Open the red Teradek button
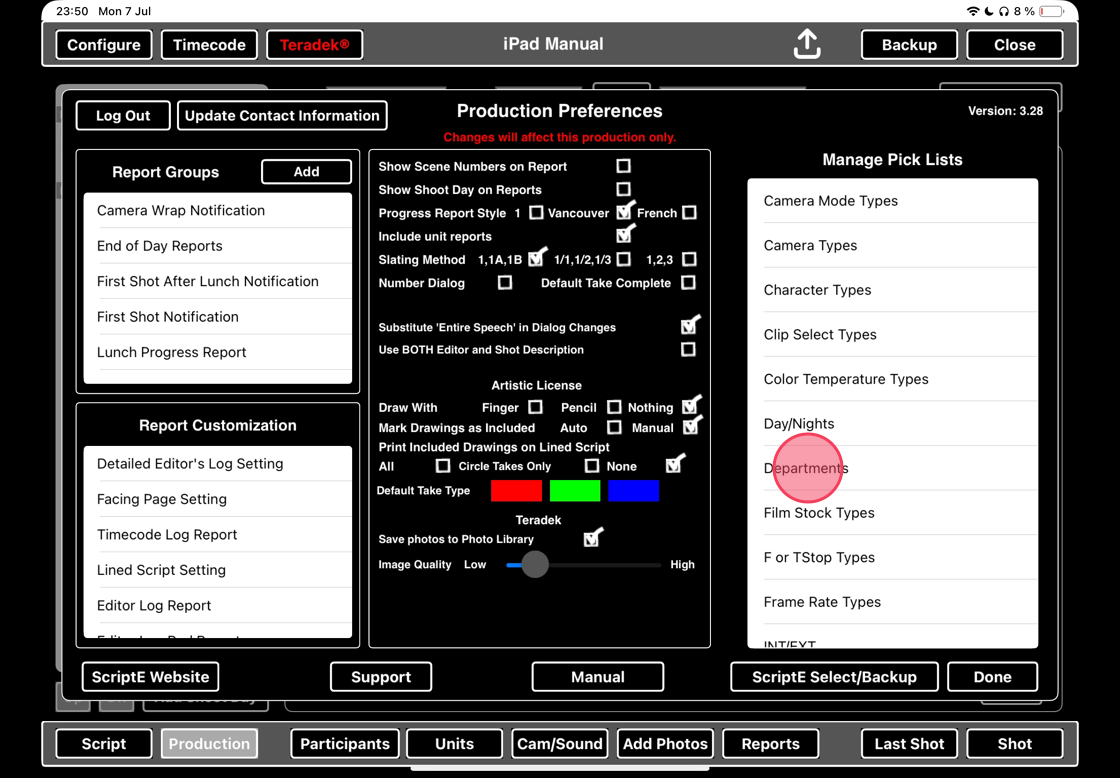 [x=314, y=45]
